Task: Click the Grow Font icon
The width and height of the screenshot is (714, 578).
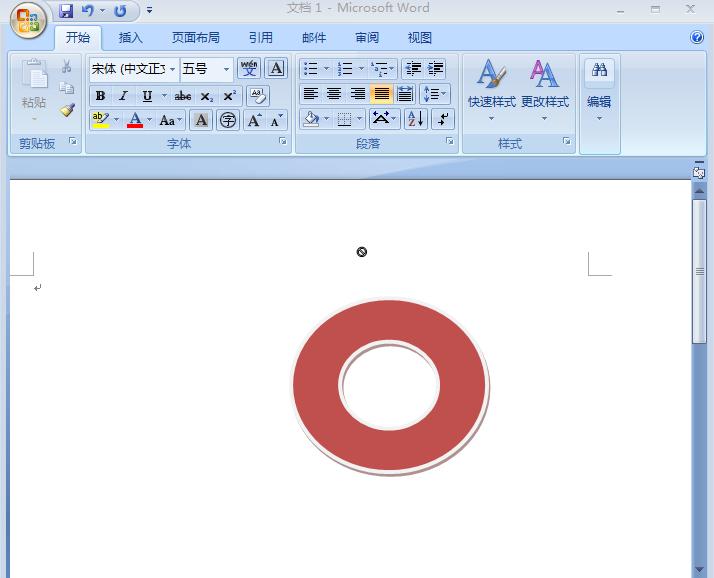Action: (x=254, y=120)
